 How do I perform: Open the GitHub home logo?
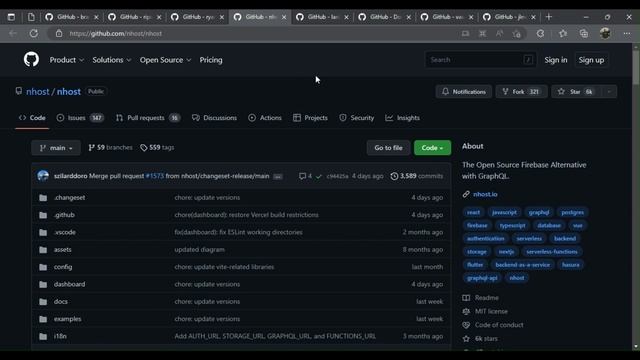coord(31,60)
